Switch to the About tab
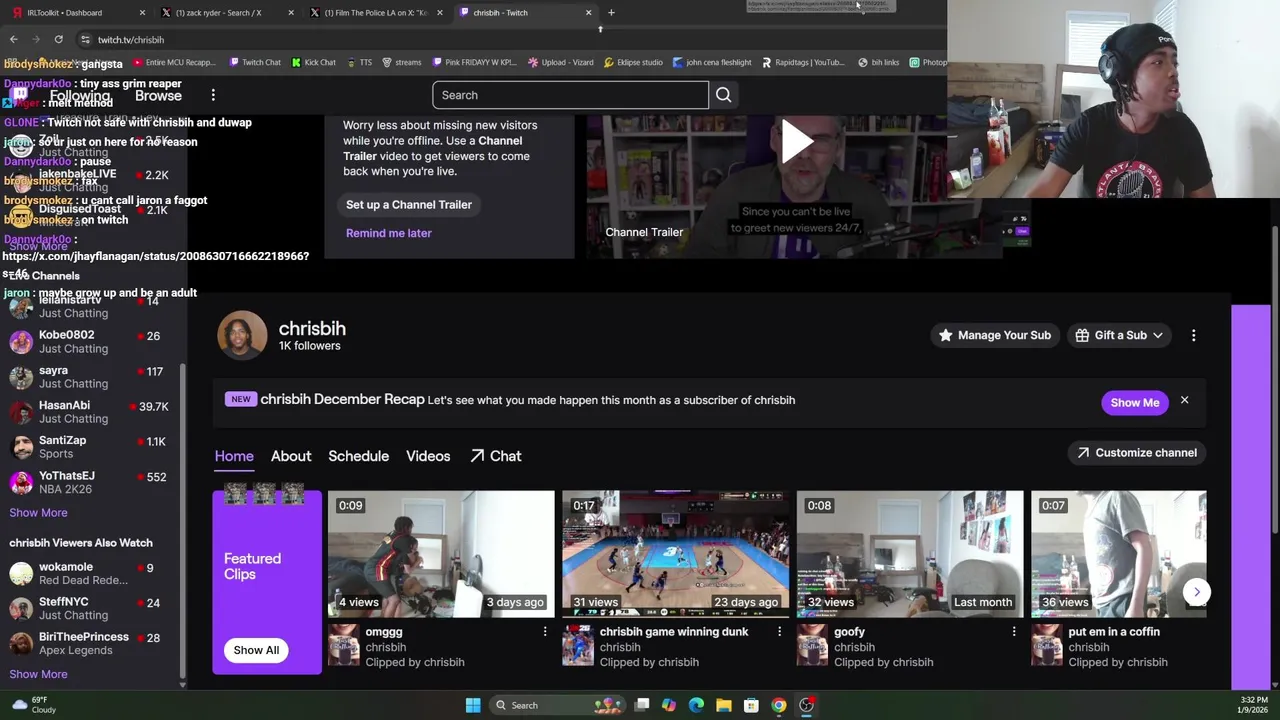 (291, 456)
